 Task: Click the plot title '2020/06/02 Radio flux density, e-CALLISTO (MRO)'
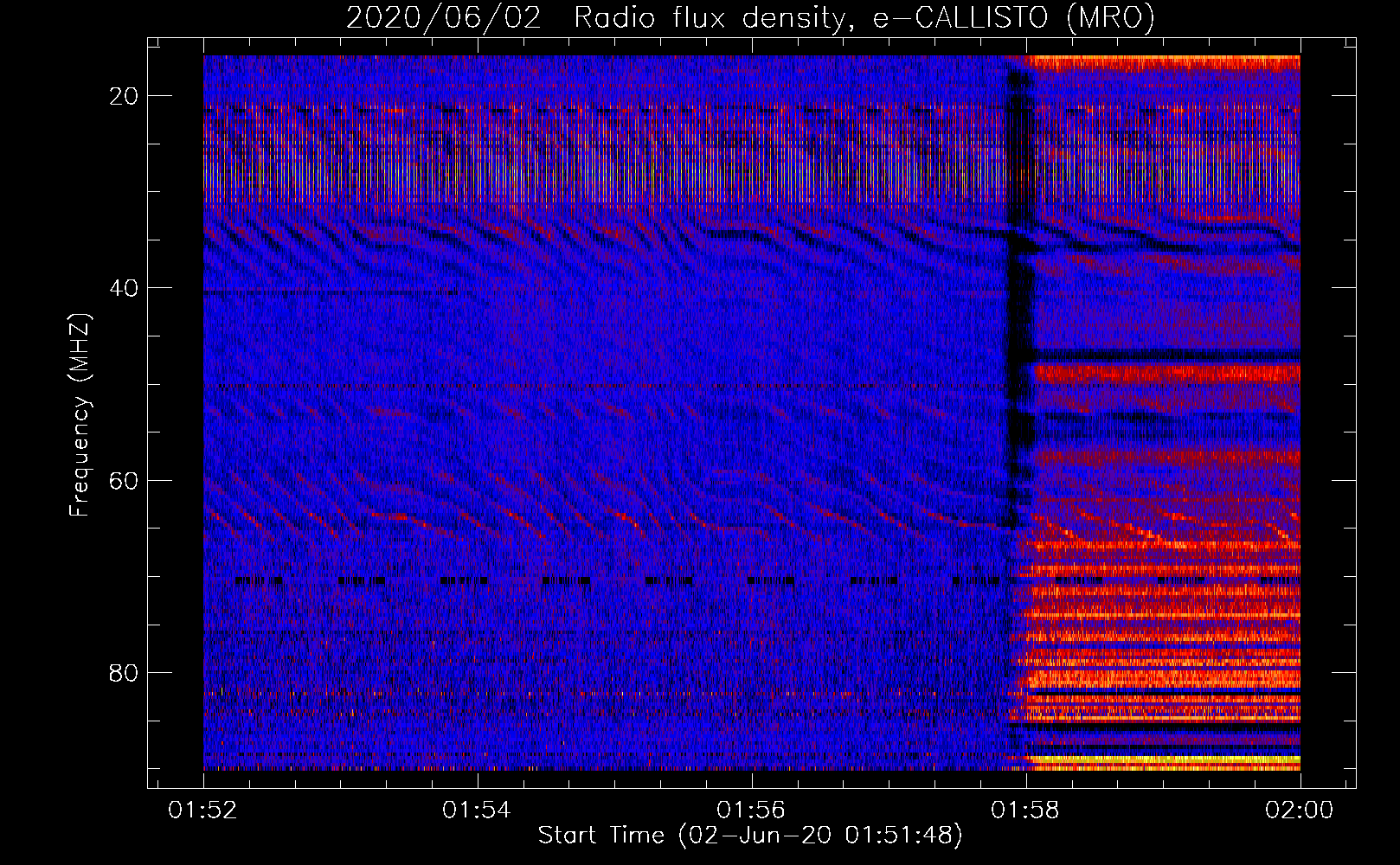[750, 17]
